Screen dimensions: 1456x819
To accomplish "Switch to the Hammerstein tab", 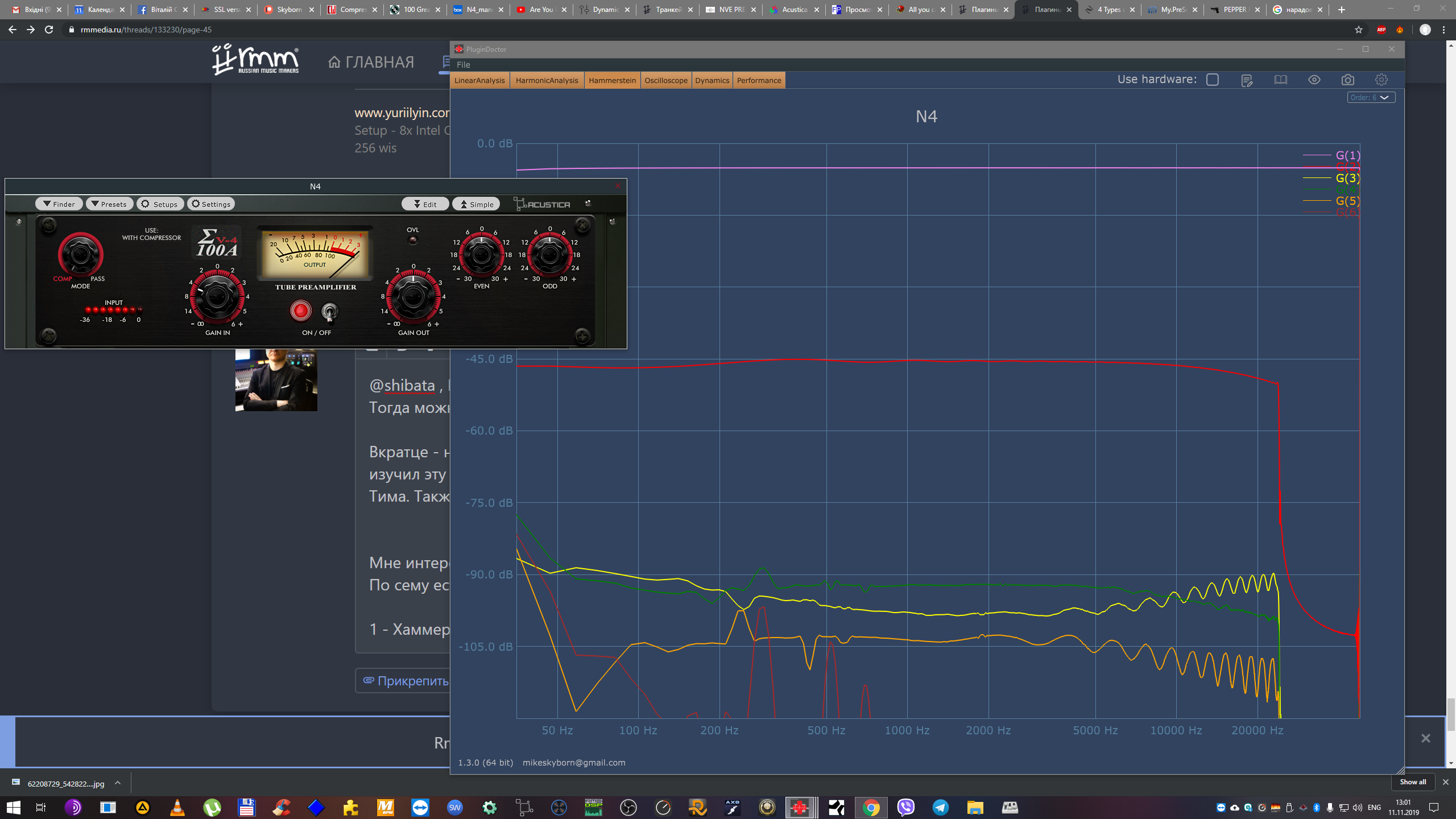I will tap(612, 80).
